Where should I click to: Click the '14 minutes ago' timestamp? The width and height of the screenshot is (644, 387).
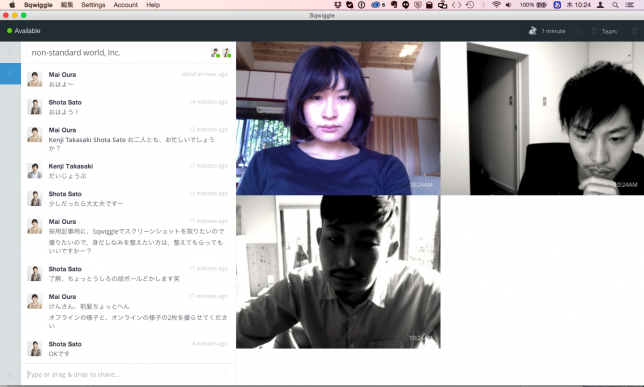208,101
